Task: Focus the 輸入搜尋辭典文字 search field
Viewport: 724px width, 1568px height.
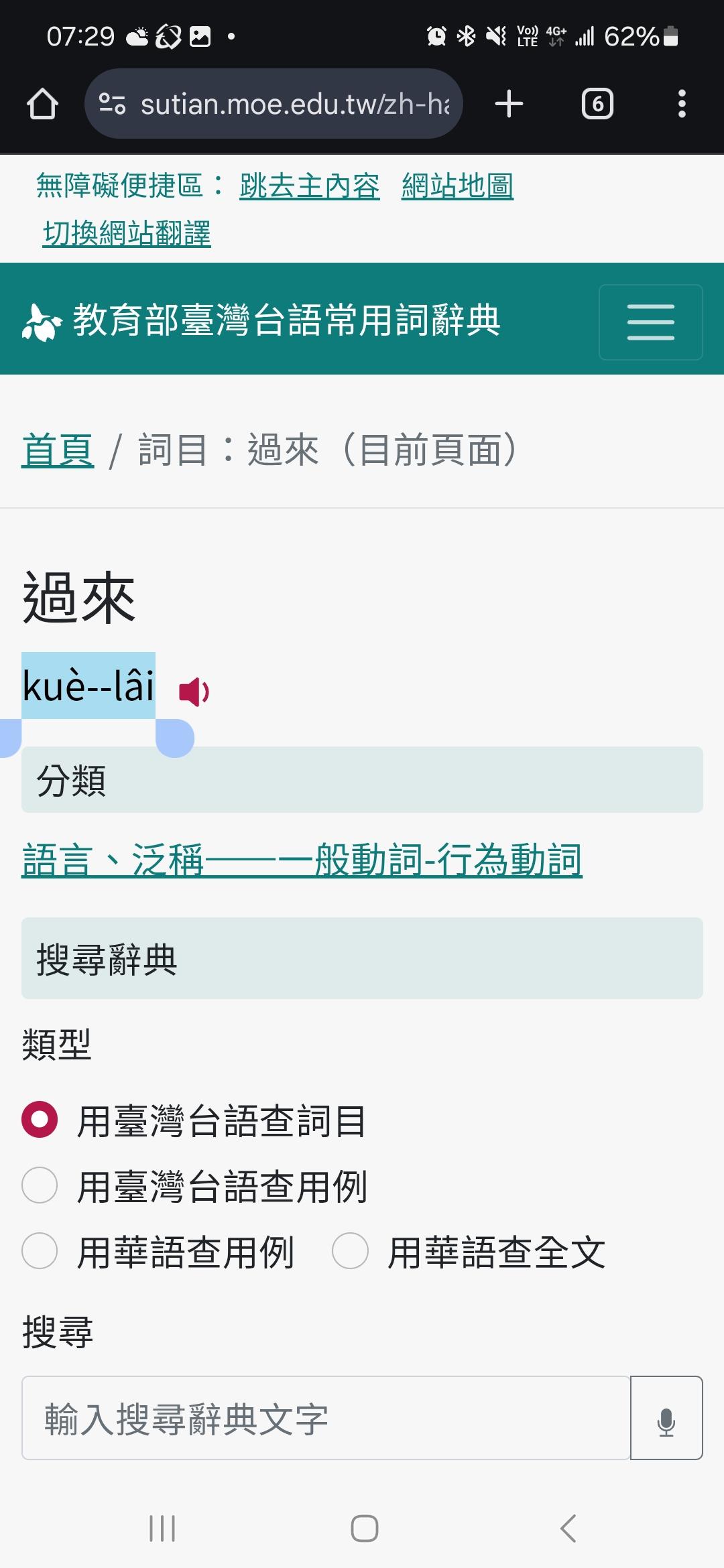Action: 326,1417
